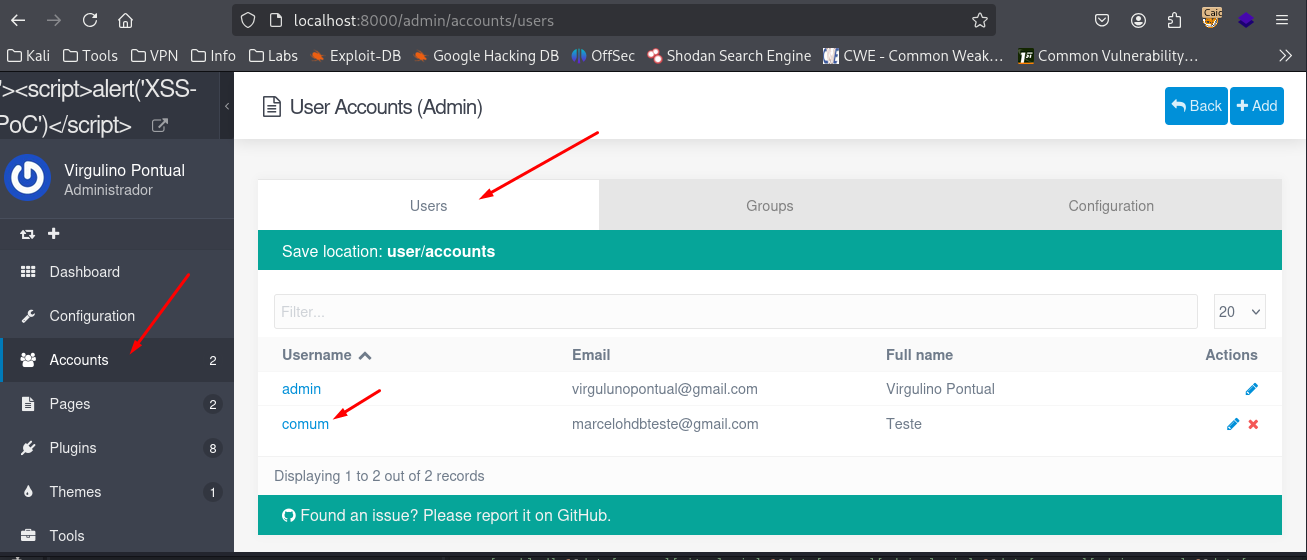Collapse the admin sidebar with chevron
1307x560 pixels.
[226, 106]
